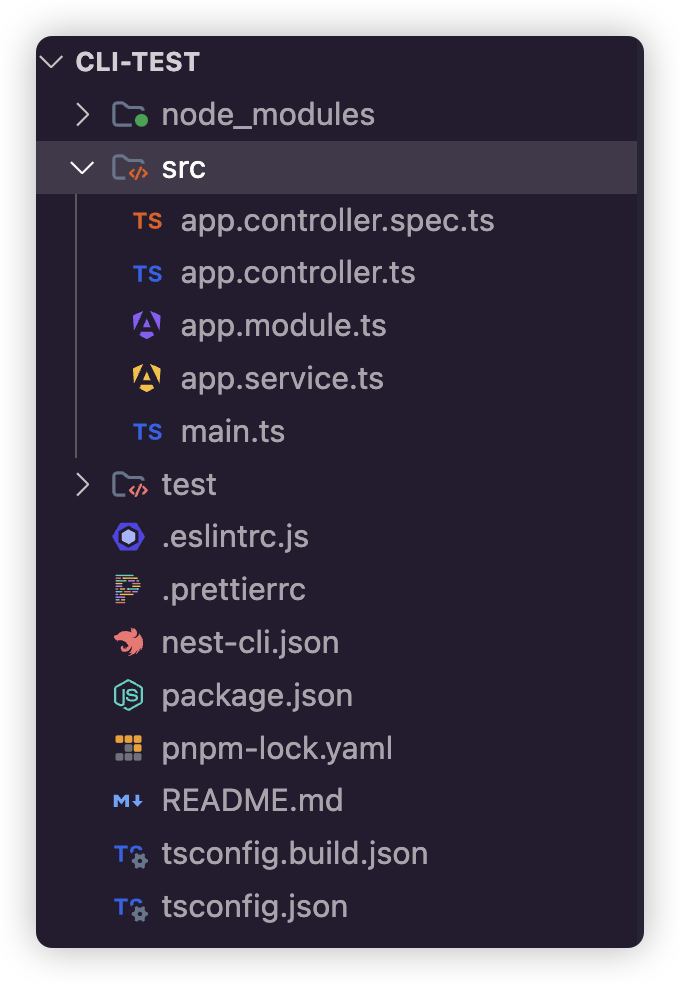Click the yellow Angular icon for app.service.ts

[147, 379]
